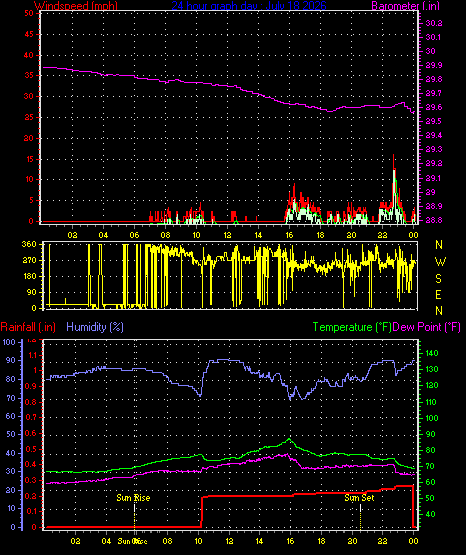Click the humidity axis value 100
This screenshot has height=555, width=466.
(9, 342)
